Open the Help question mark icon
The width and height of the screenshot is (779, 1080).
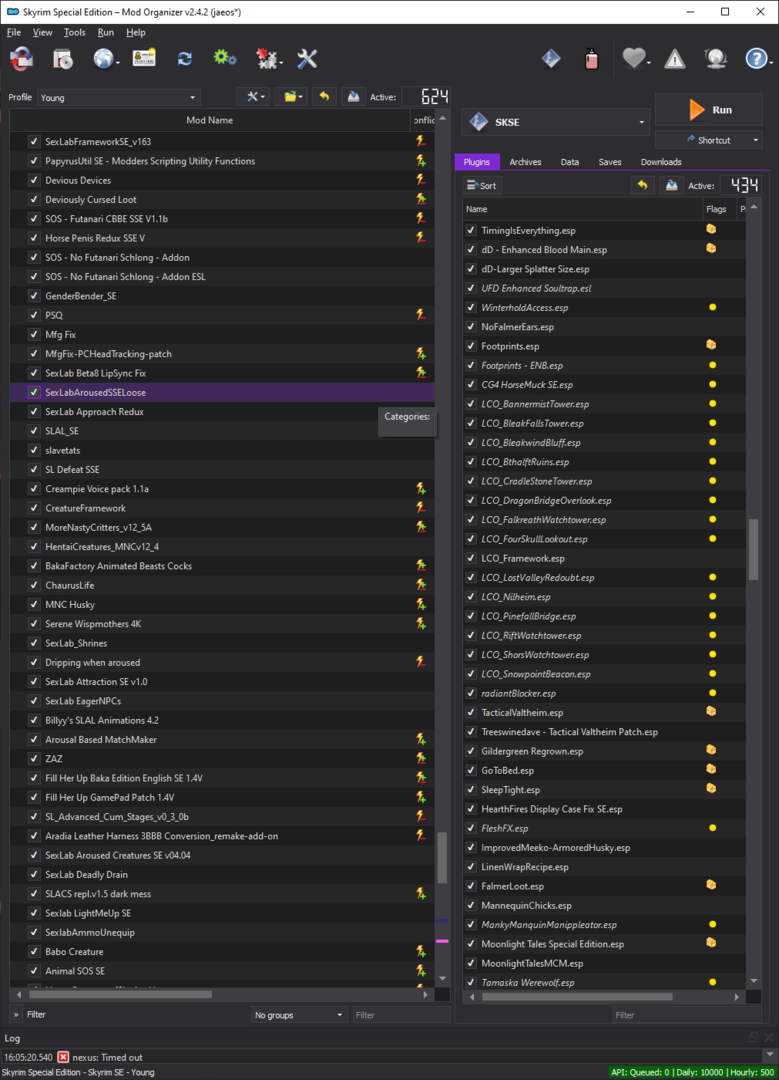[x=756, y=59]
